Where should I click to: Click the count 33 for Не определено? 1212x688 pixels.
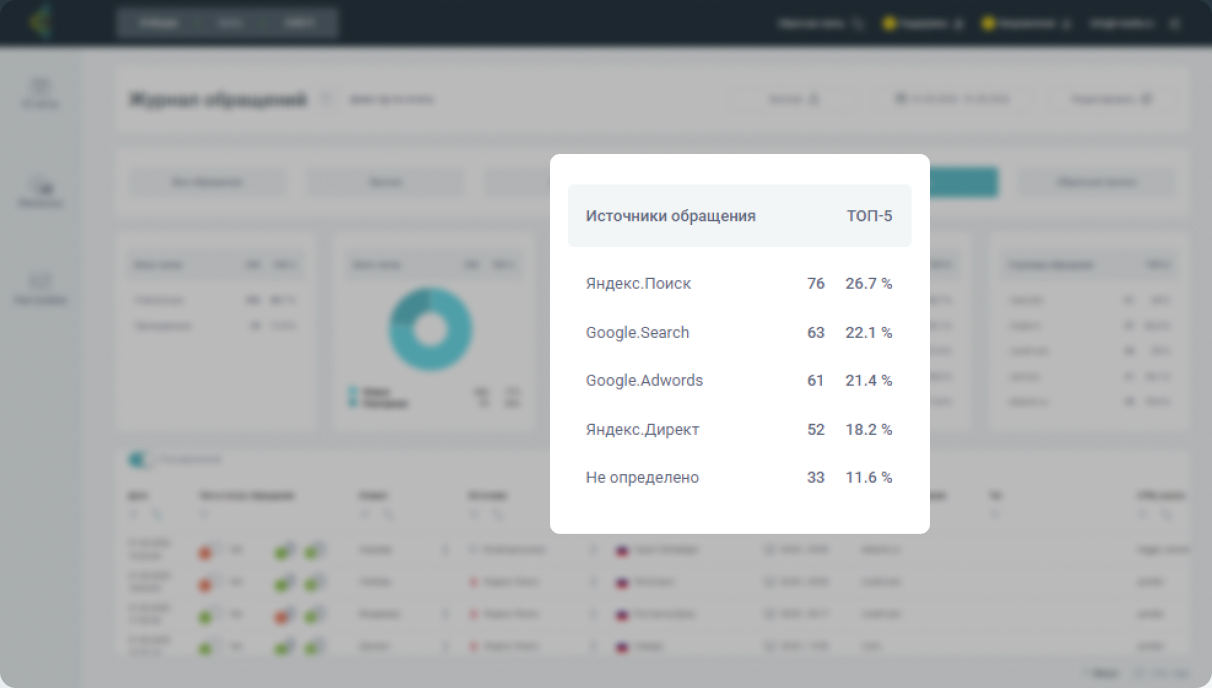click(x=816, y=478)
